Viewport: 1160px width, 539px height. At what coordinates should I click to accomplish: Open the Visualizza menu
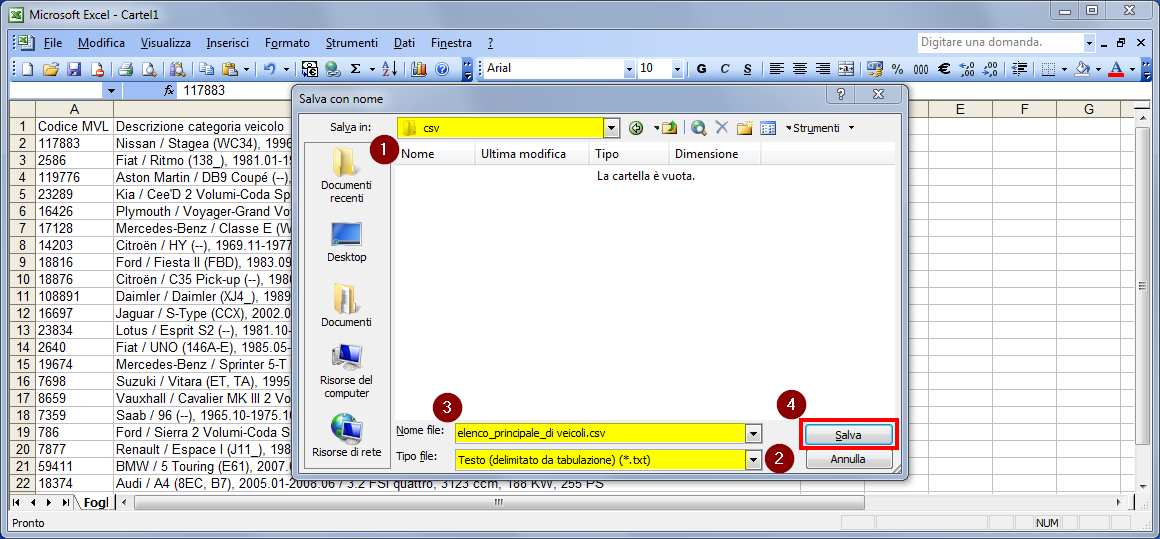(166, 43)
